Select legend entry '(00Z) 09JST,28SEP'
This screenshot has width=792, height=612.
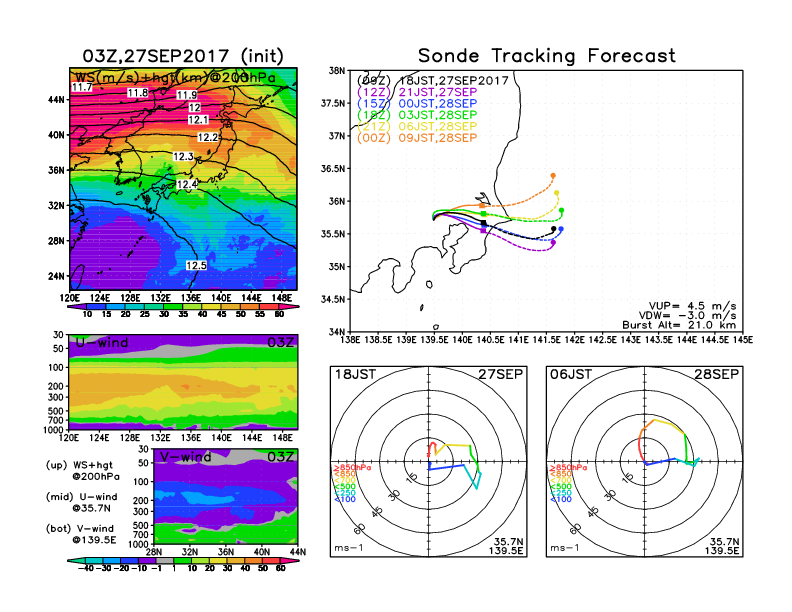pyautogui.click(x=417, y=138)
